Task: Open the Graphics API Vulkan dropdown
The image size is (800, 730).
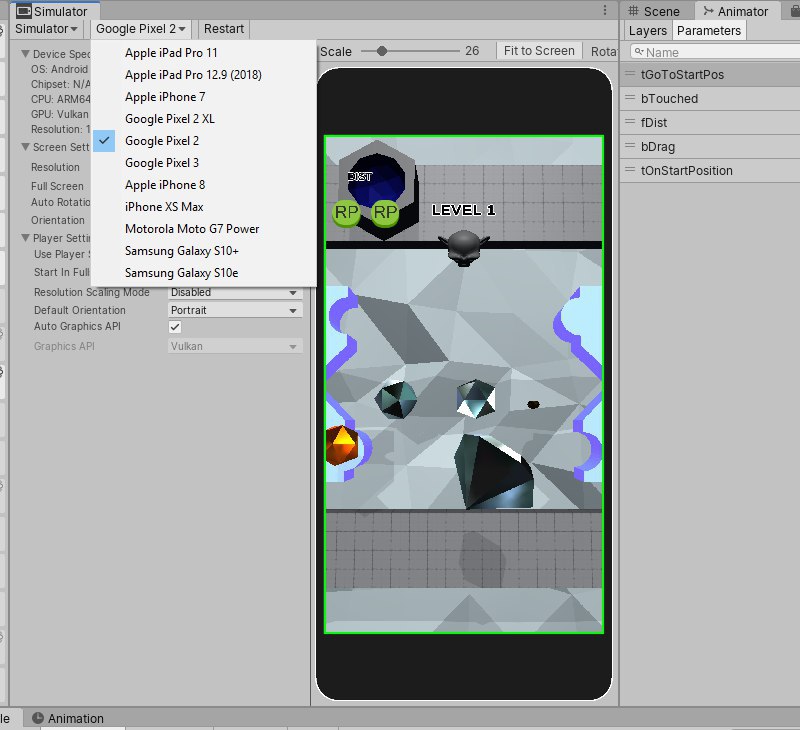Action: pos(235,346)
